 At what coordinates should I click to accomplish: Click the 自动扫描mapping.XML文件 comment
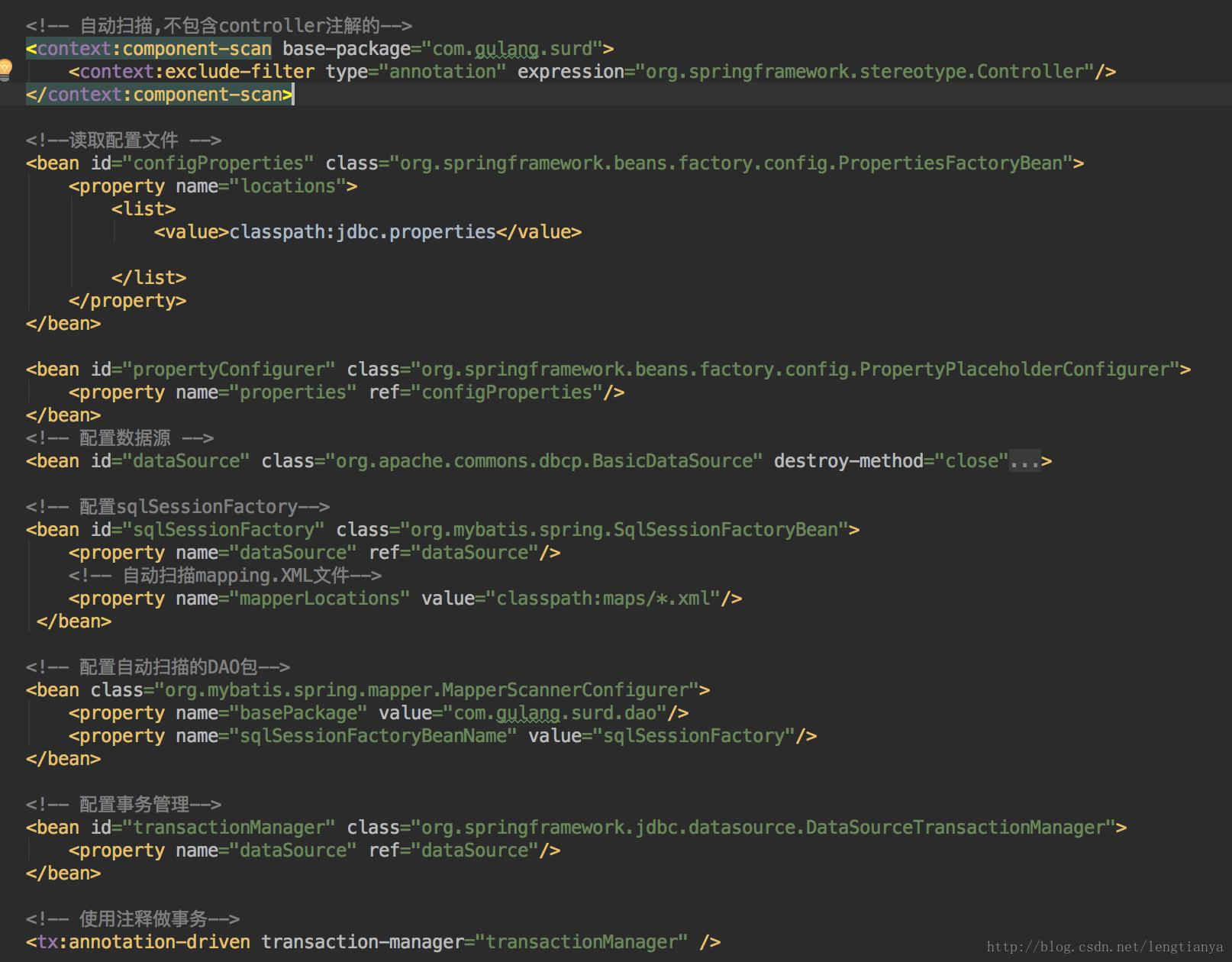(225, 576)
